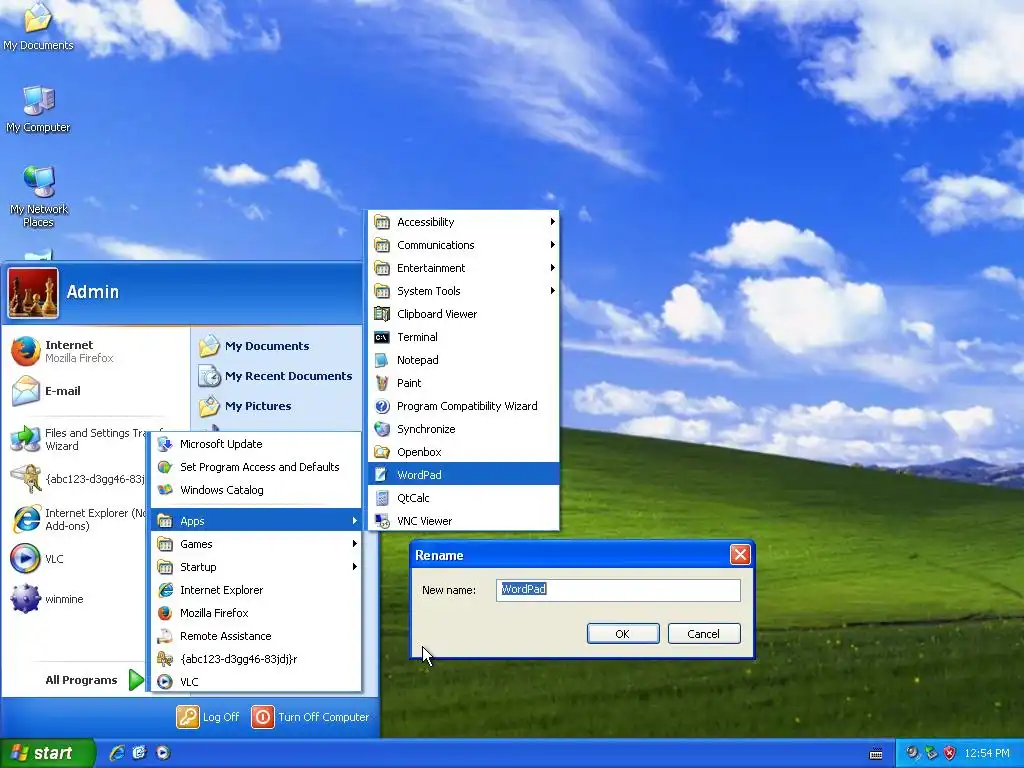Open Program Compatibility Wizard icon
Screen dimensions: 1024x768
[382, 406]
